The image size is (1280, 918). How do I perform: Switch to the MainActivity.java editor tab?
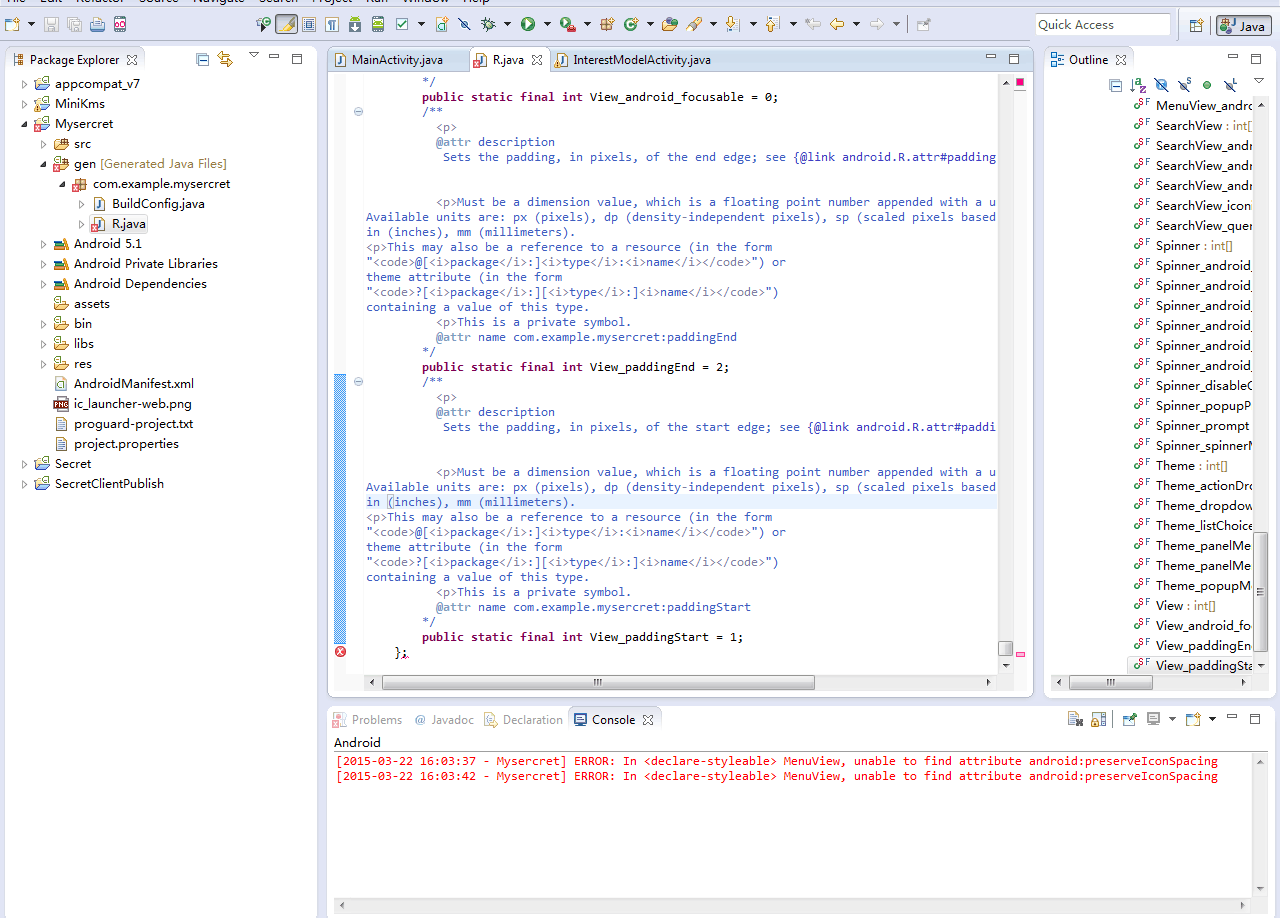click(x=397, y=60)
